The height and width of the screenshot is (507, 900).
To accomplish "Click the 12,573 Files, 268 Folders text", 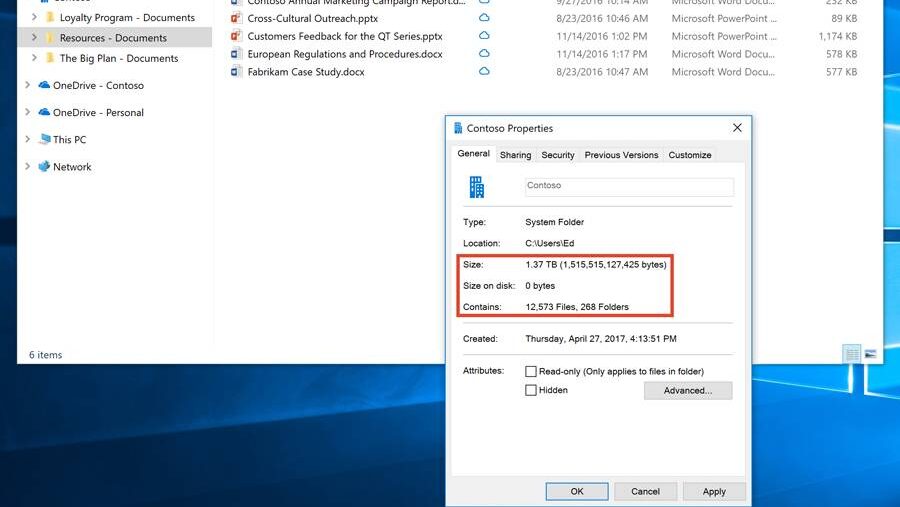I will coord(577,307).
